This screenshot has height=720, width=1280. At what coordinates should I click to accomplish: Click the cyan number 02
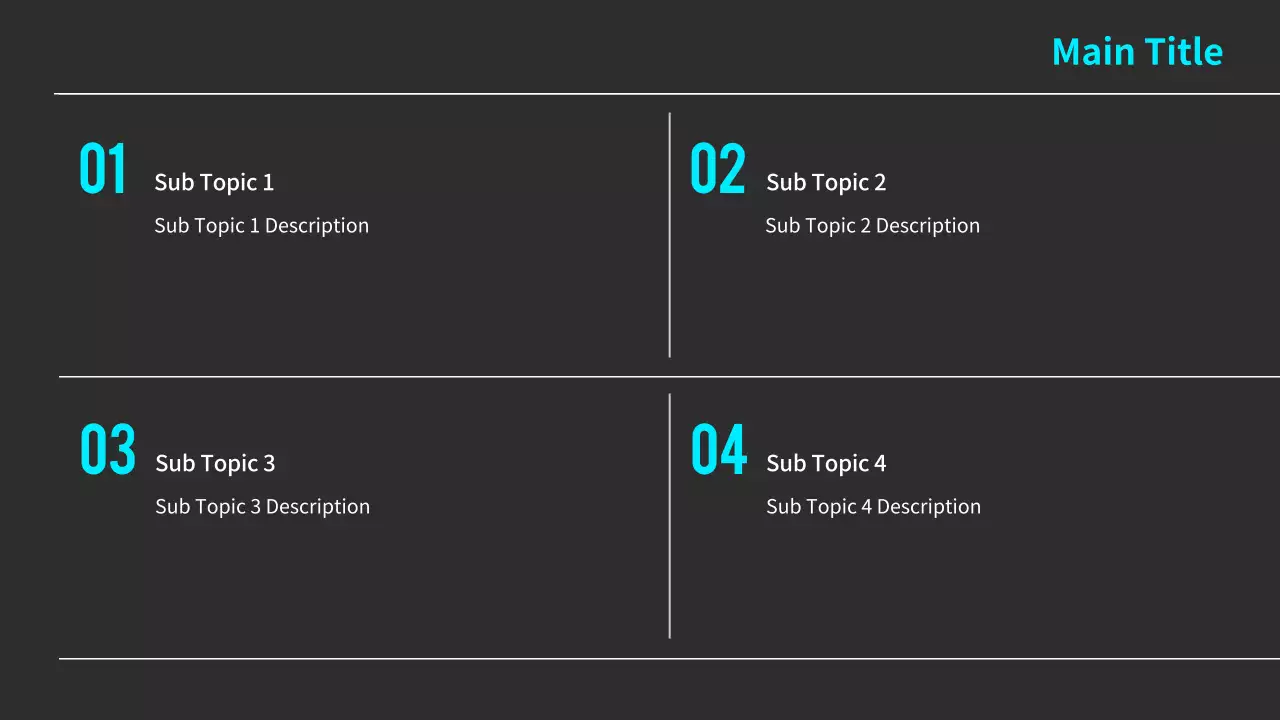718,169
